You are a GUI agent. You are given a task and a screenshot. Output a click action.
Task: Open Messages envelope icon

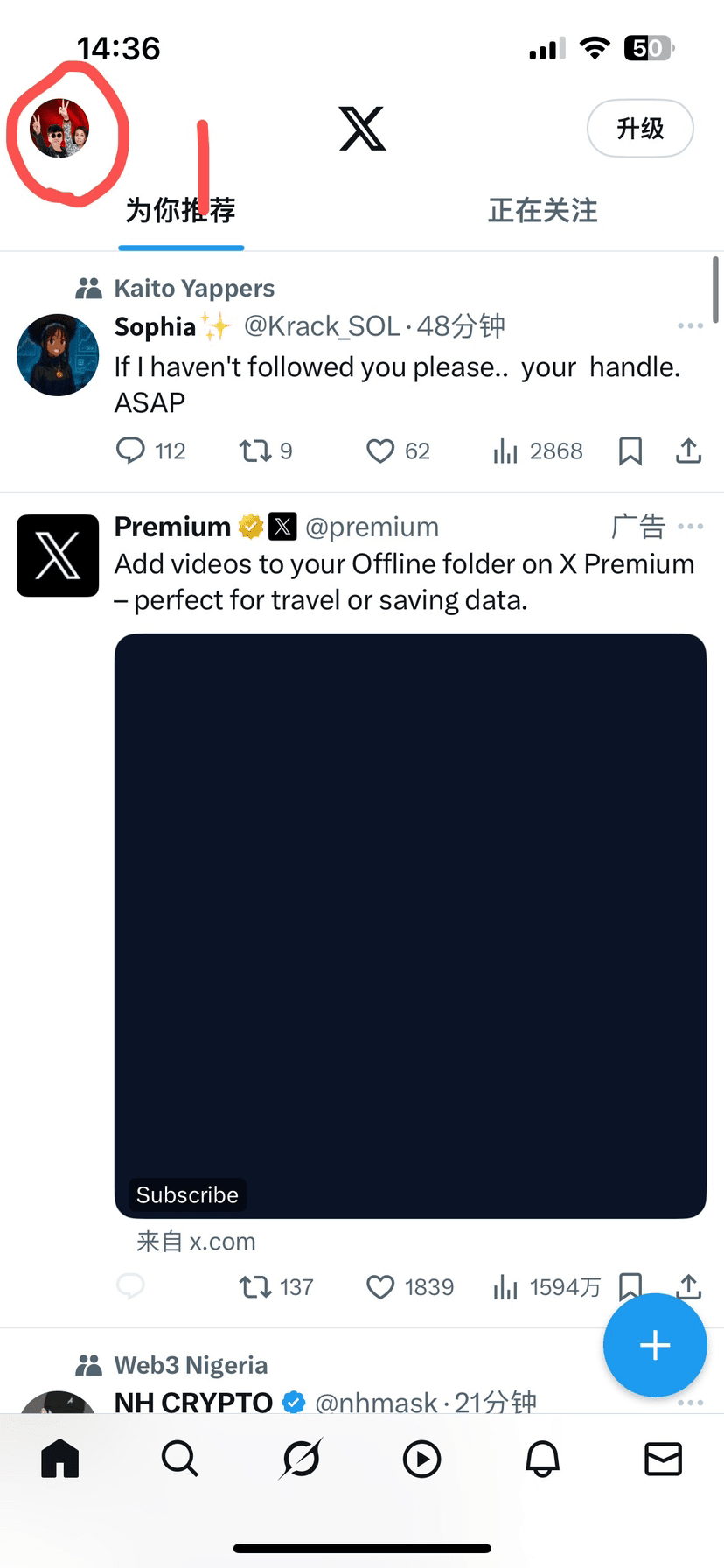(663, 1459)
